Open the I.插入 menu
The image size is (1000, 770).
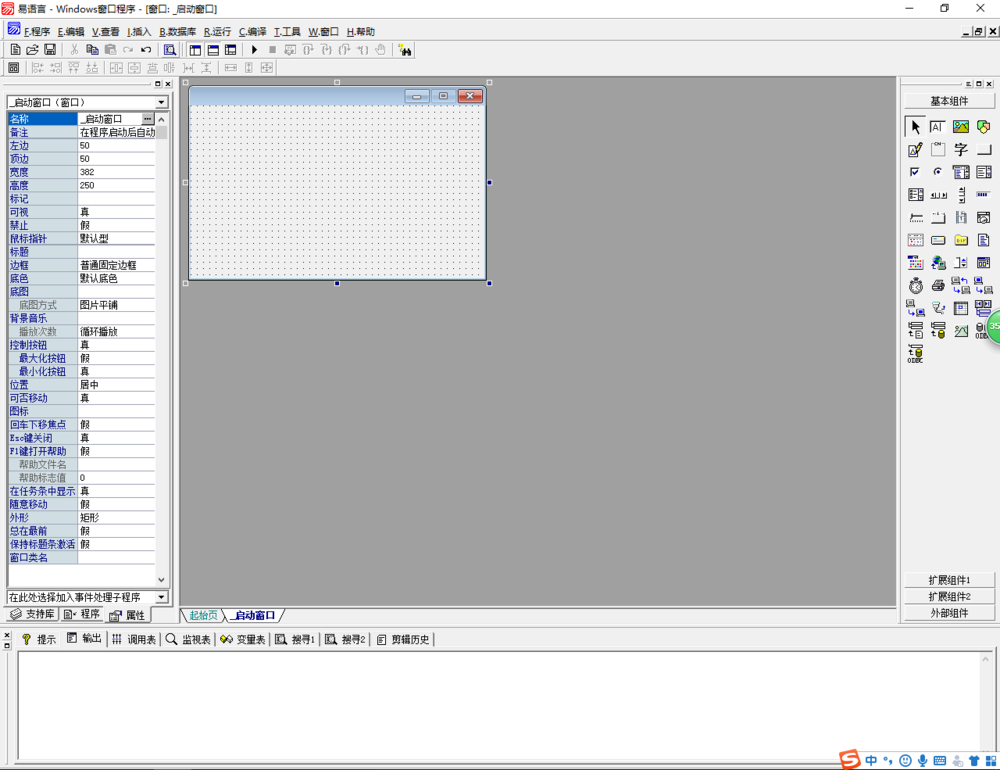click(x=139, y=31)
